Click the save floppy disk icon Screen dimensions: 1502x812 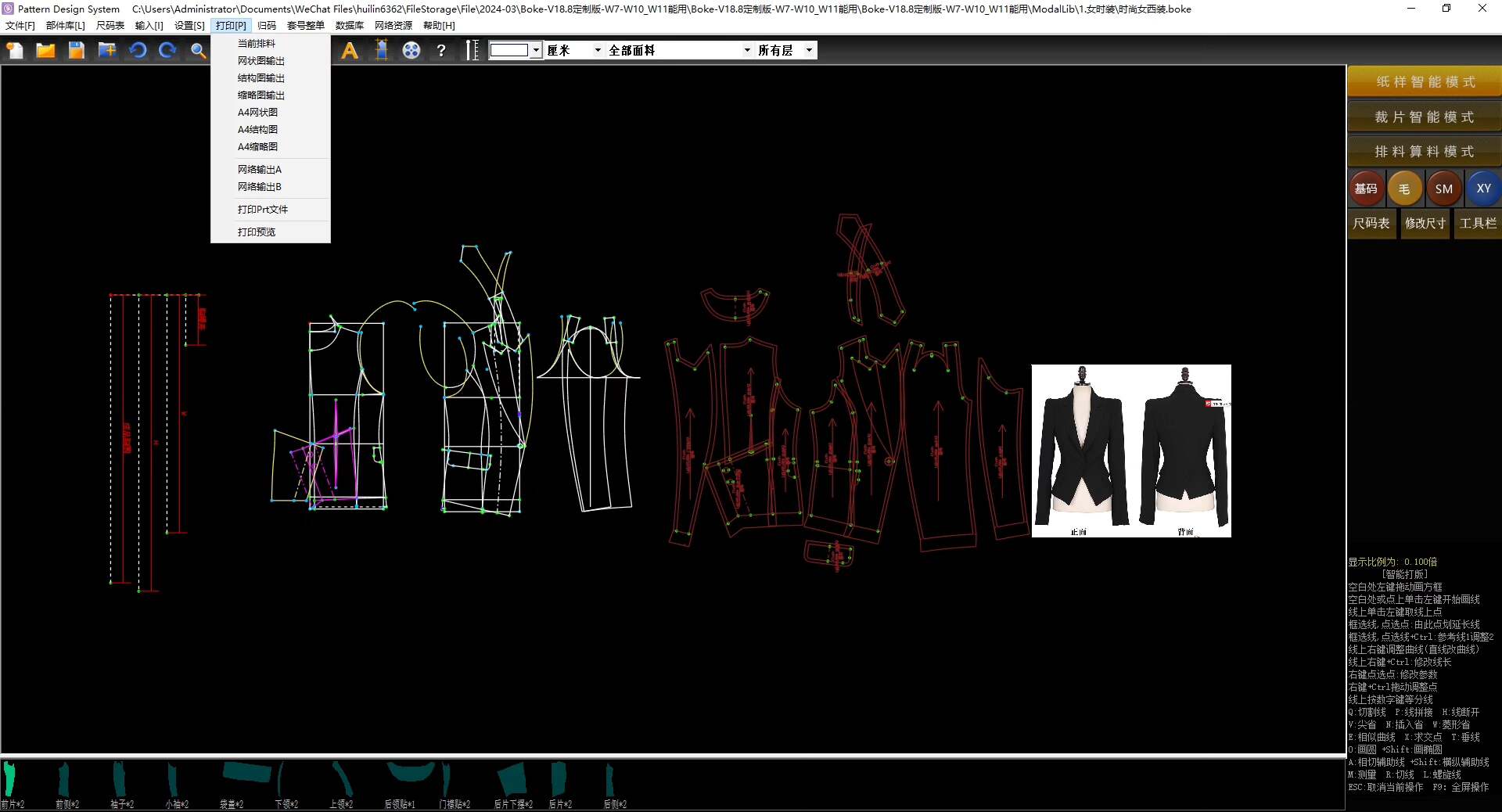click(76, 51)
